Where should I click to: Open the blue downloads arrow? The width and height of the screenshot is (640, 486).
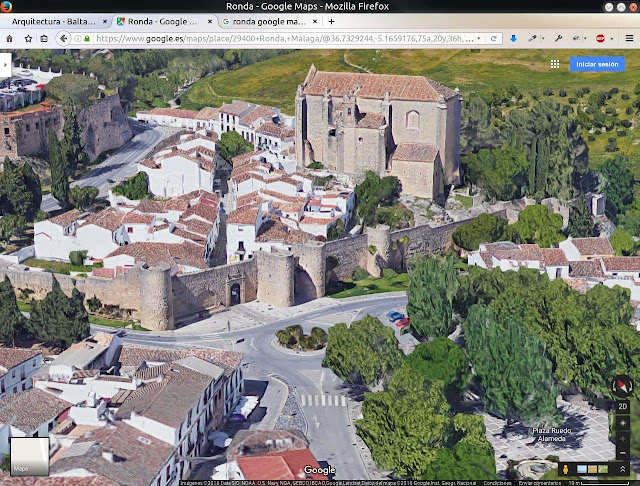click(513, 38)
